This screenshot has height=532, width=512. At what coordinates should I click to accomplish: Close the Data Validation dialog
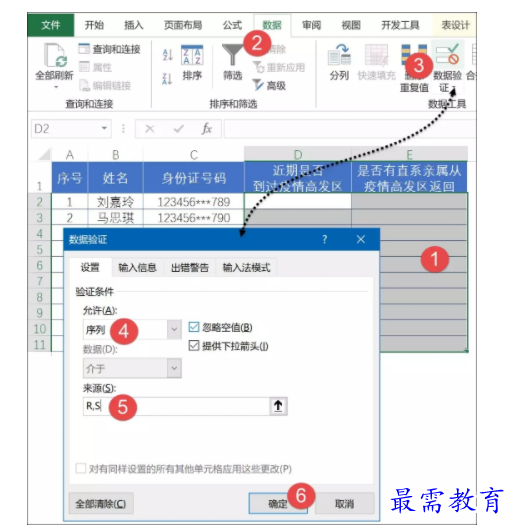(361, 240)
